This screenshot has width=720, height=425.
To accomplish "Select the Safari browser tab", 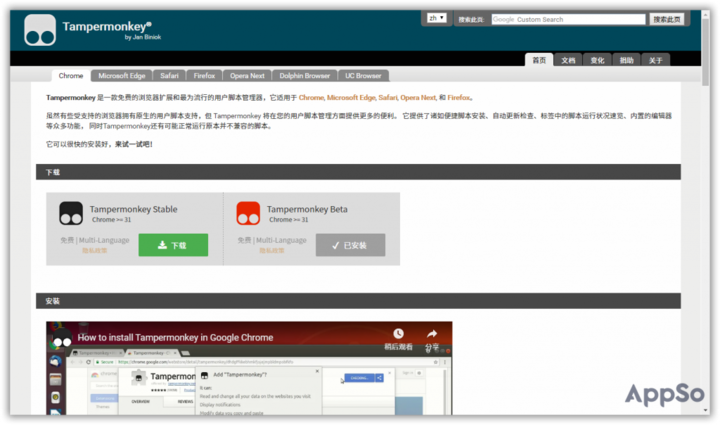I will pyautogui.click(x=169, y=76).
